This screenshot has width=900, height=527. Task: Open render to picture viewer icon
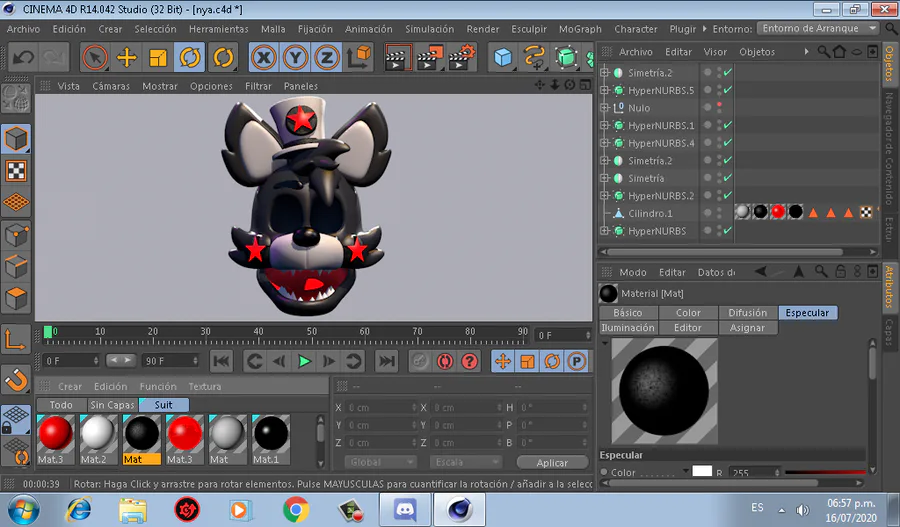coord(429,57)
